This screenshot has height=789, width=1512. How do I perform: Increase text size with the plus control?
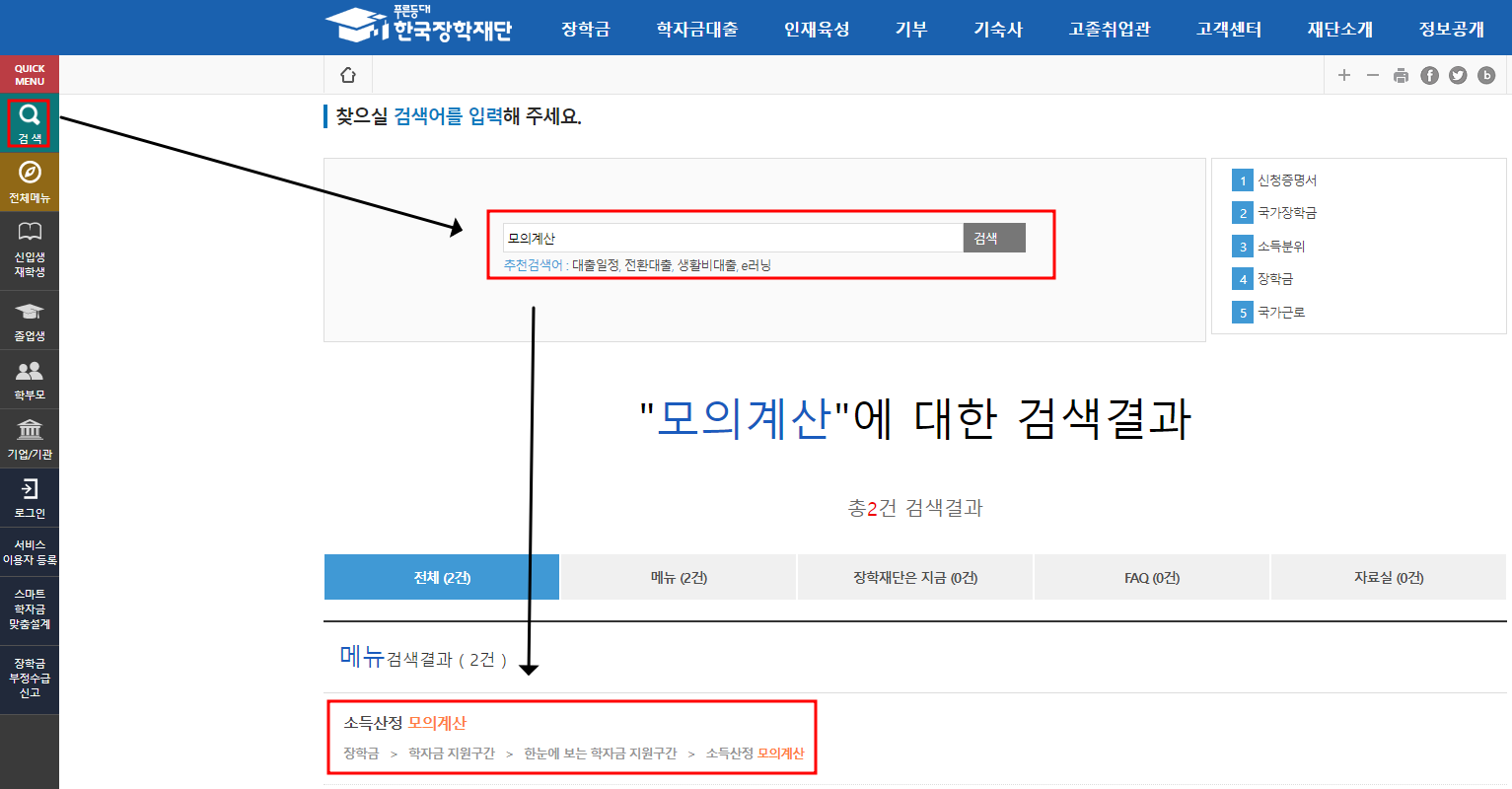[x=1345, y=74]
